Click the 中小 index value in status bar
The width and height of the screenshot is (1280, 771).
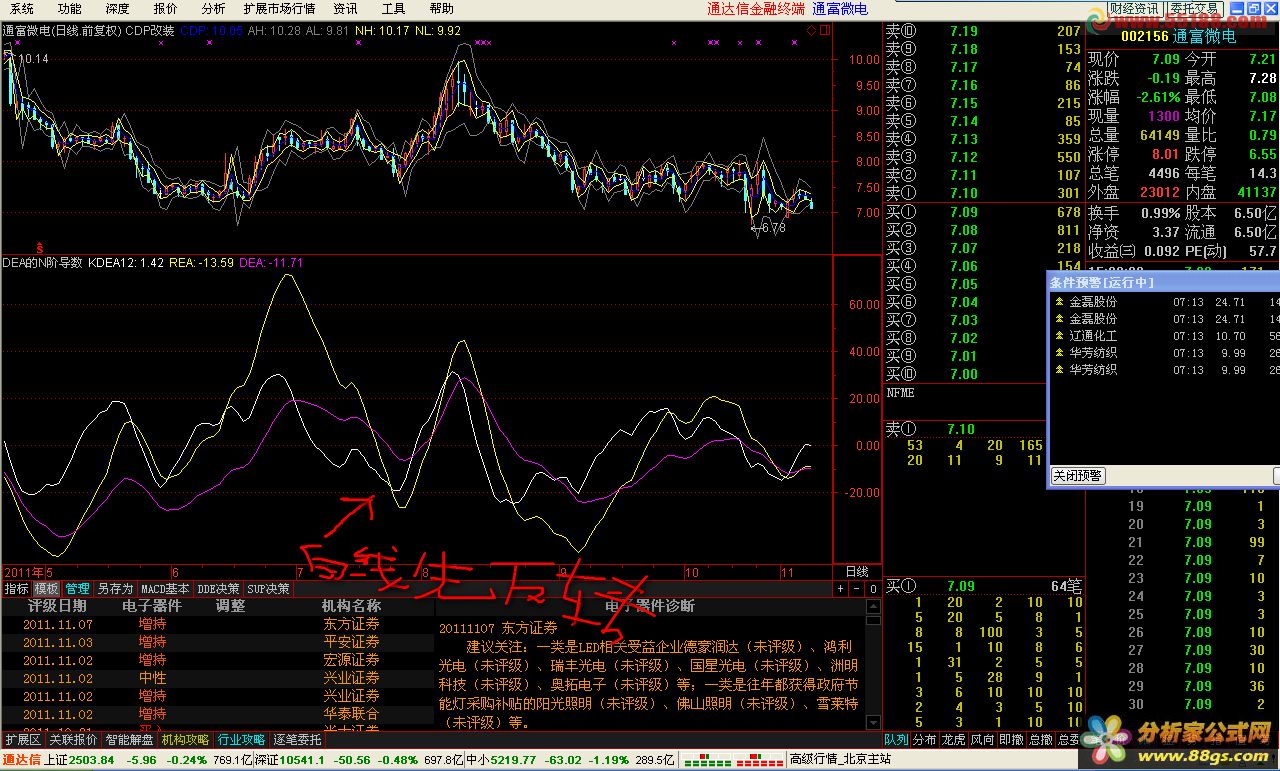(514, 760)
